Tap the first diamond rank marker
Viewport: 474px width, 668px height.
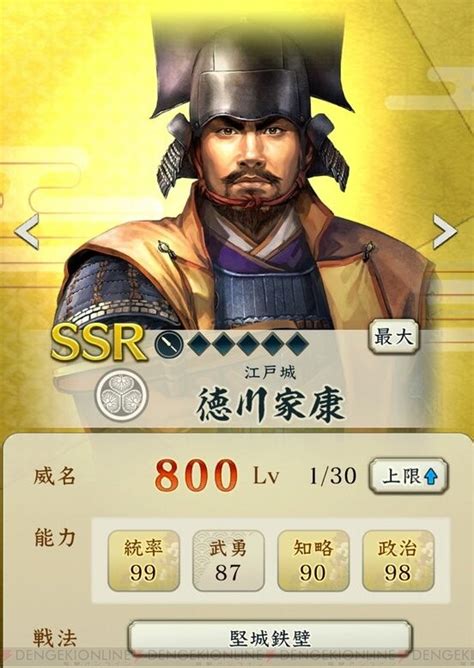pyautogui.click(x=198, y=344)
